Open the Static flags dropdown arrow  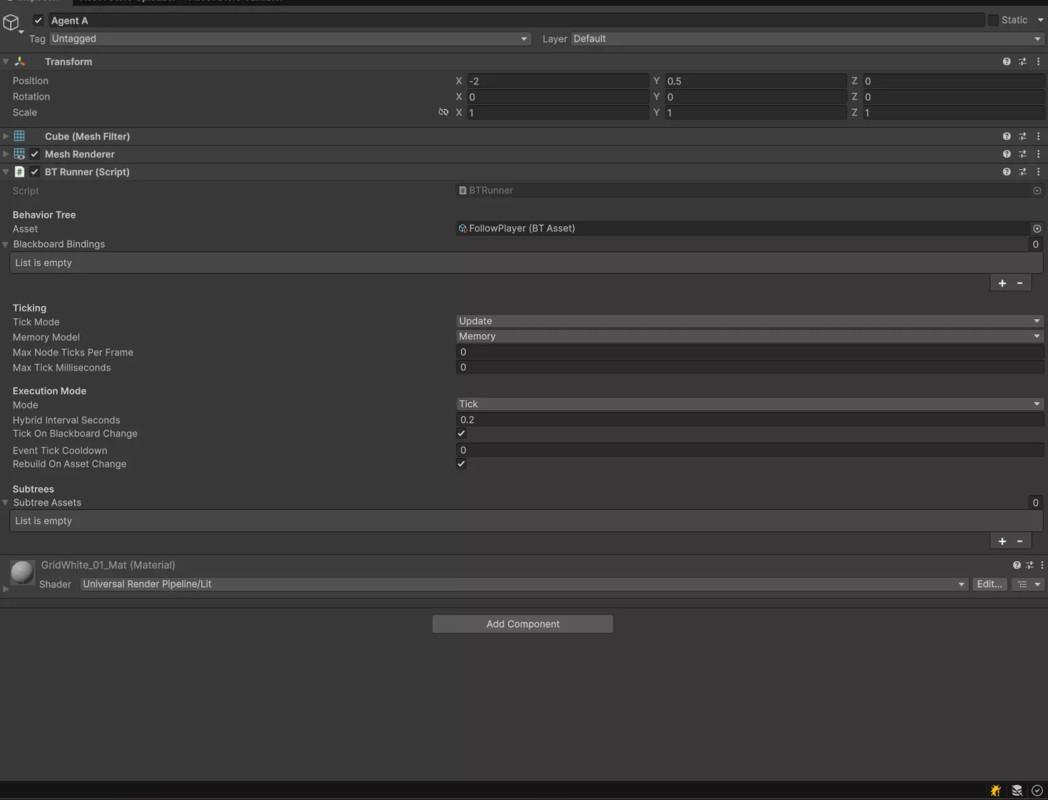point(1040,21)
